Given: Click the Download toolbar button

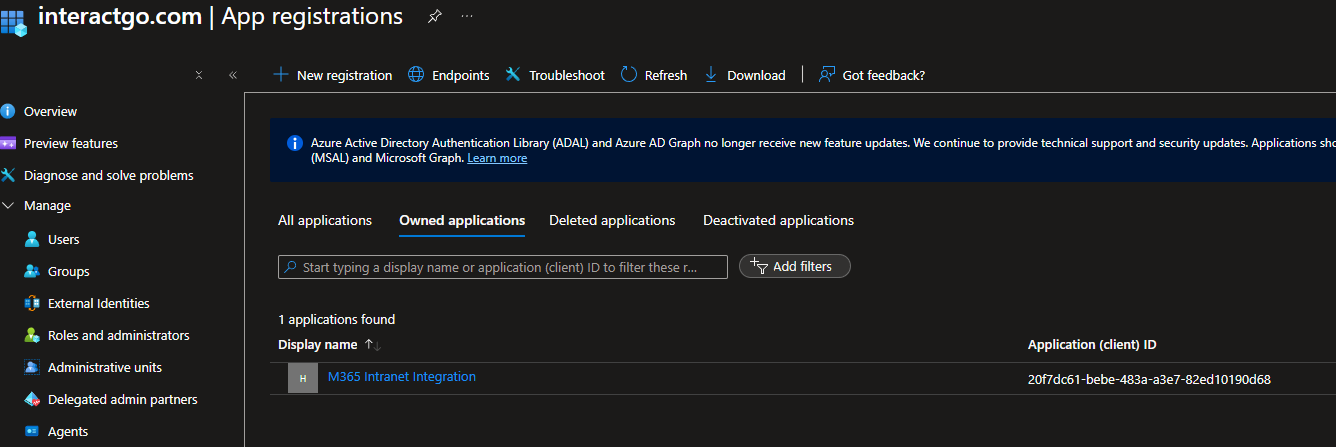Looking at the screenshot, I should [745, 75].
